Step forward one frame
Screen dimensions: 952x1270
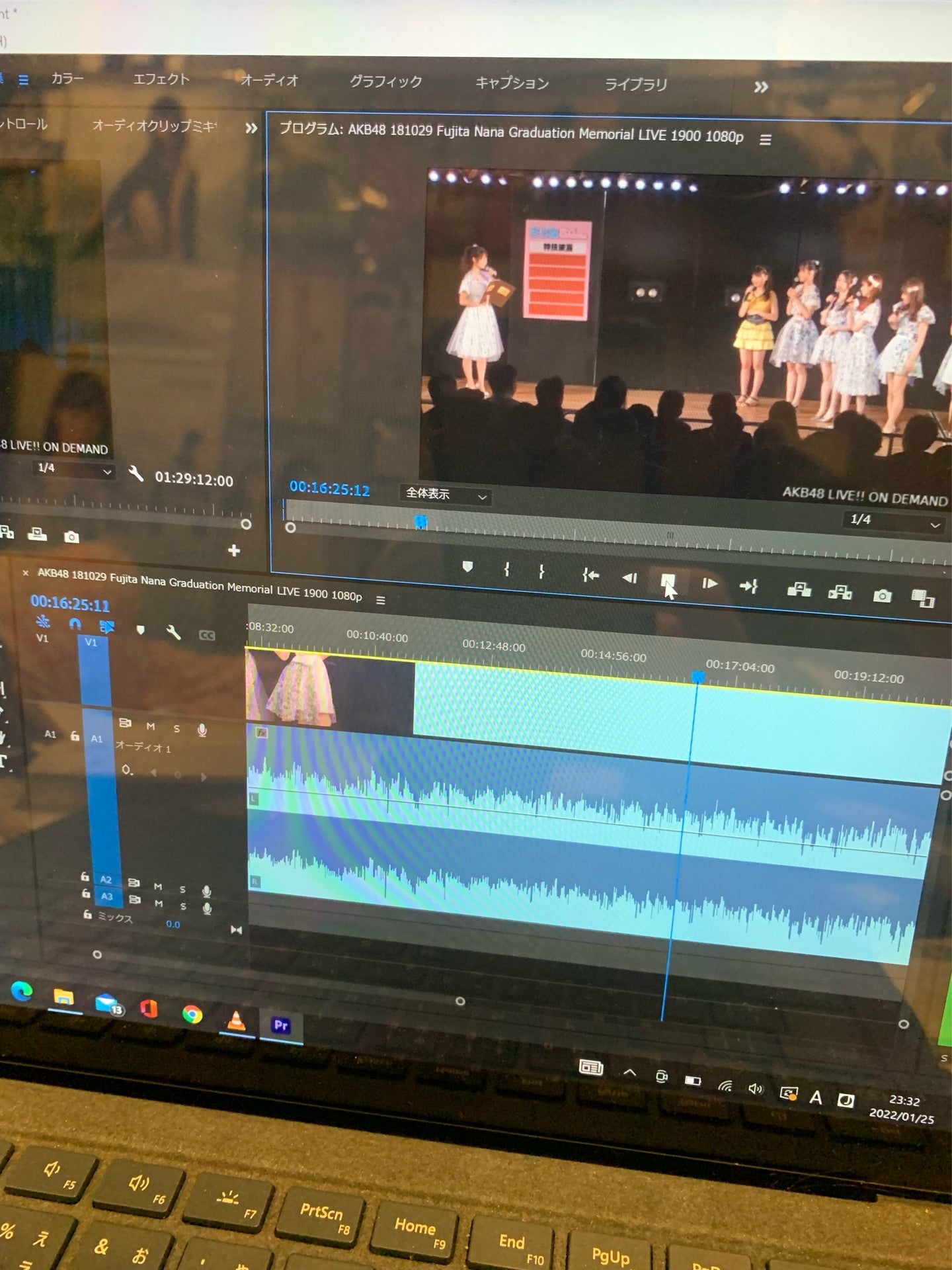click(x=709, y=583)
